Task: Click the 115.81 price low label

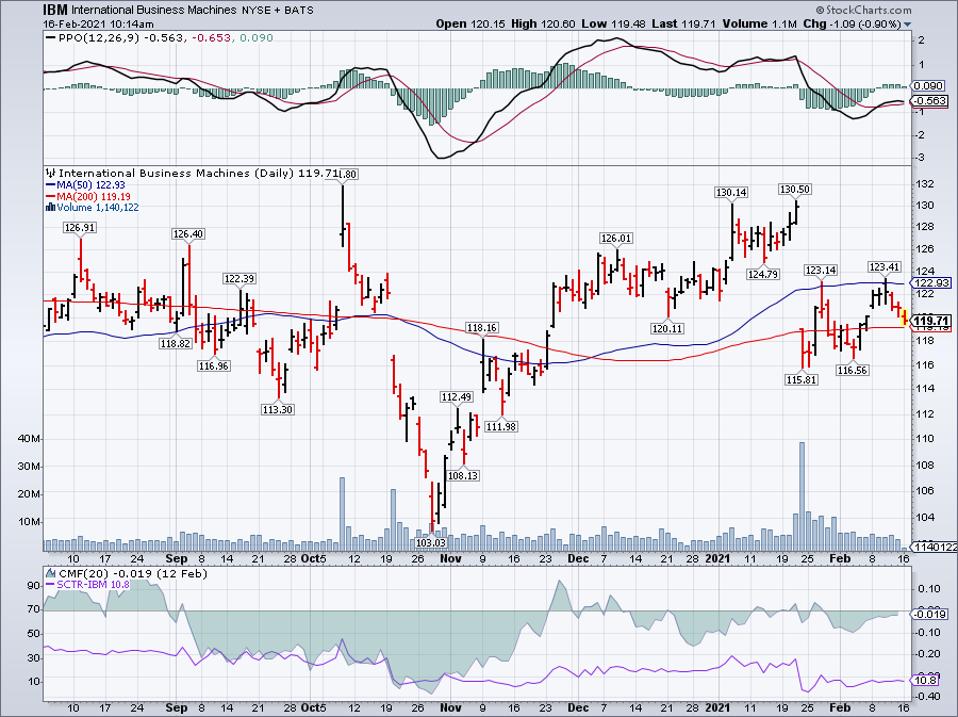Action: tap(801, 380)
